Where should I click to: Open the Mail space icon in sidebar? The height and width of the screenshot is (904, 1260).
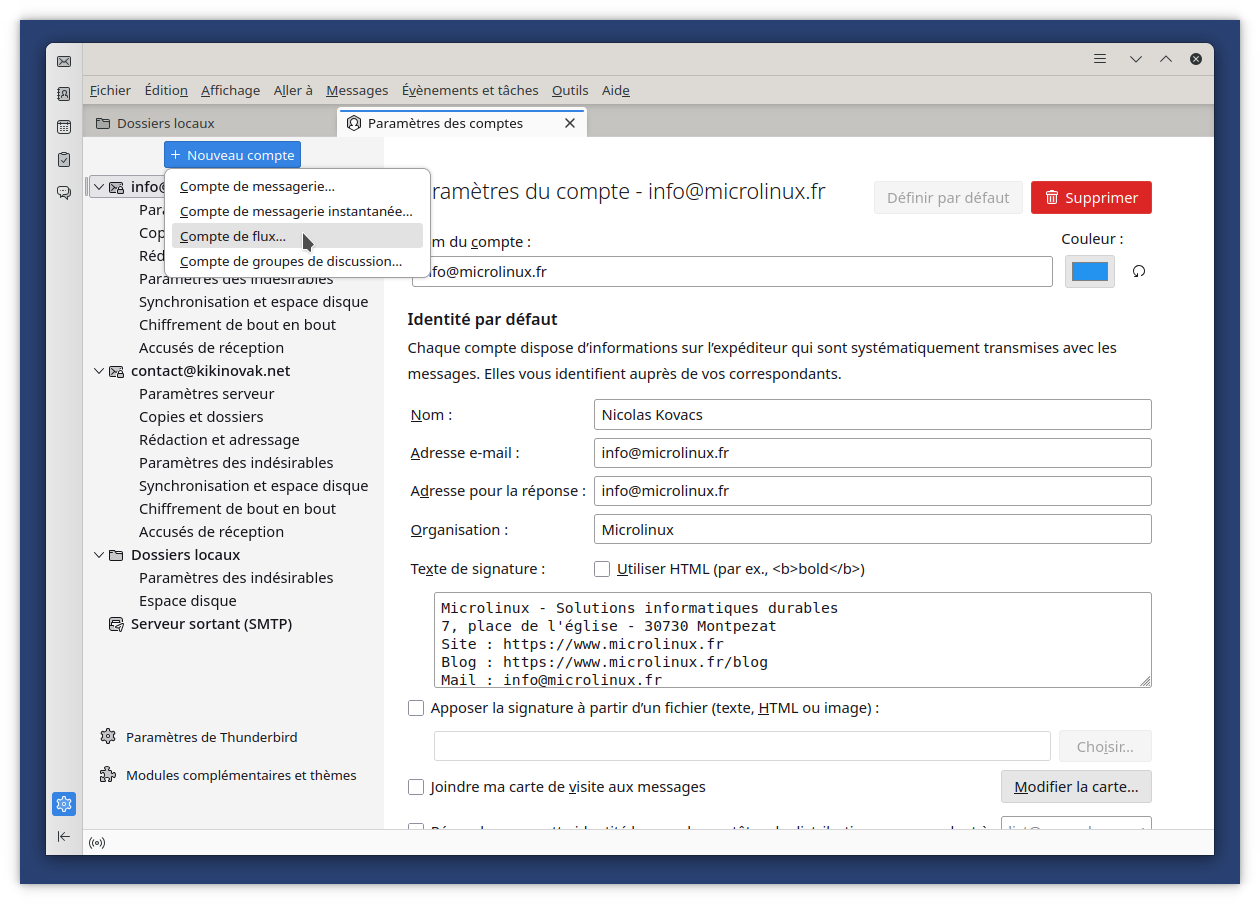[64, 62]
